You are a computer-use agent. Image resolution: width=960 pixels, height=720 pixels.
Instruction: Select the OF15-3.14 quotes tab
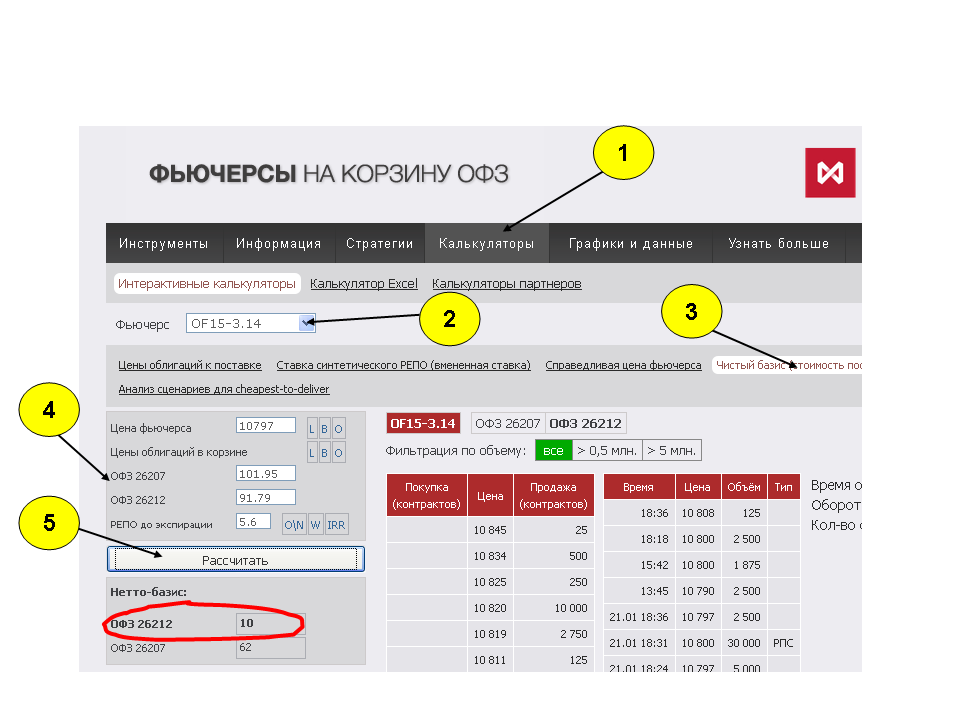pos(423,424)
